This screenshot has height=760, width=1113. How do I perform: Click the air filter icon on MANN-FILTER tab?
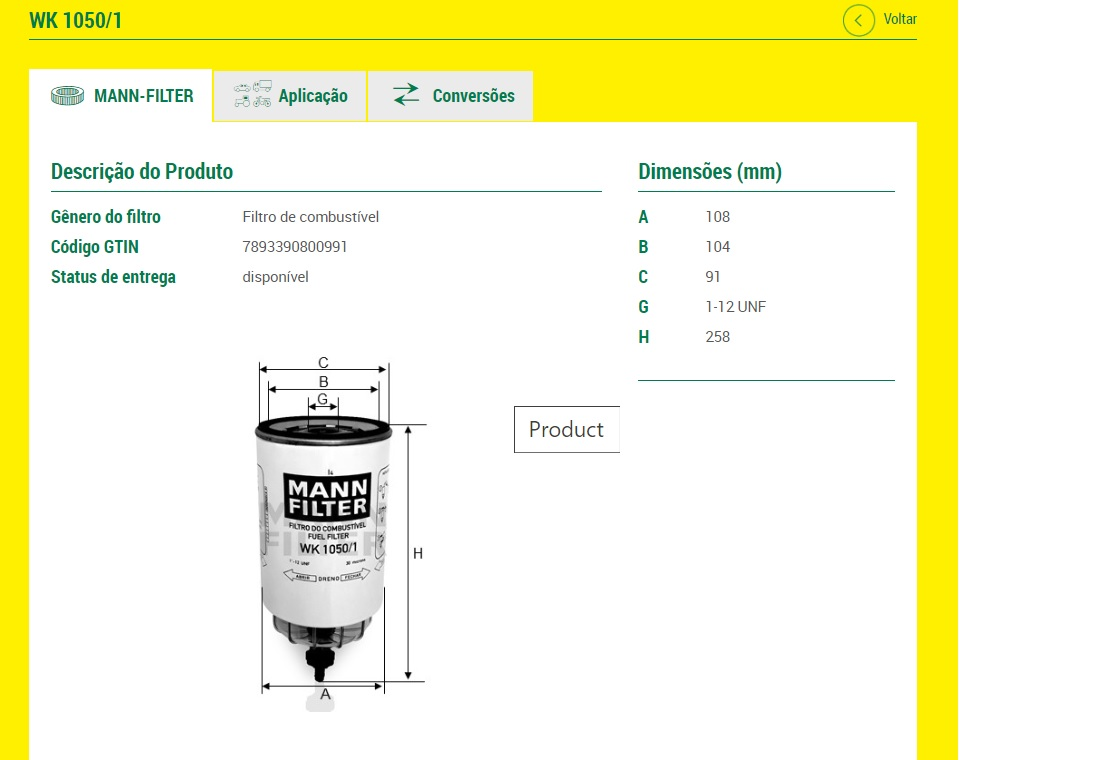coord(68,96)
